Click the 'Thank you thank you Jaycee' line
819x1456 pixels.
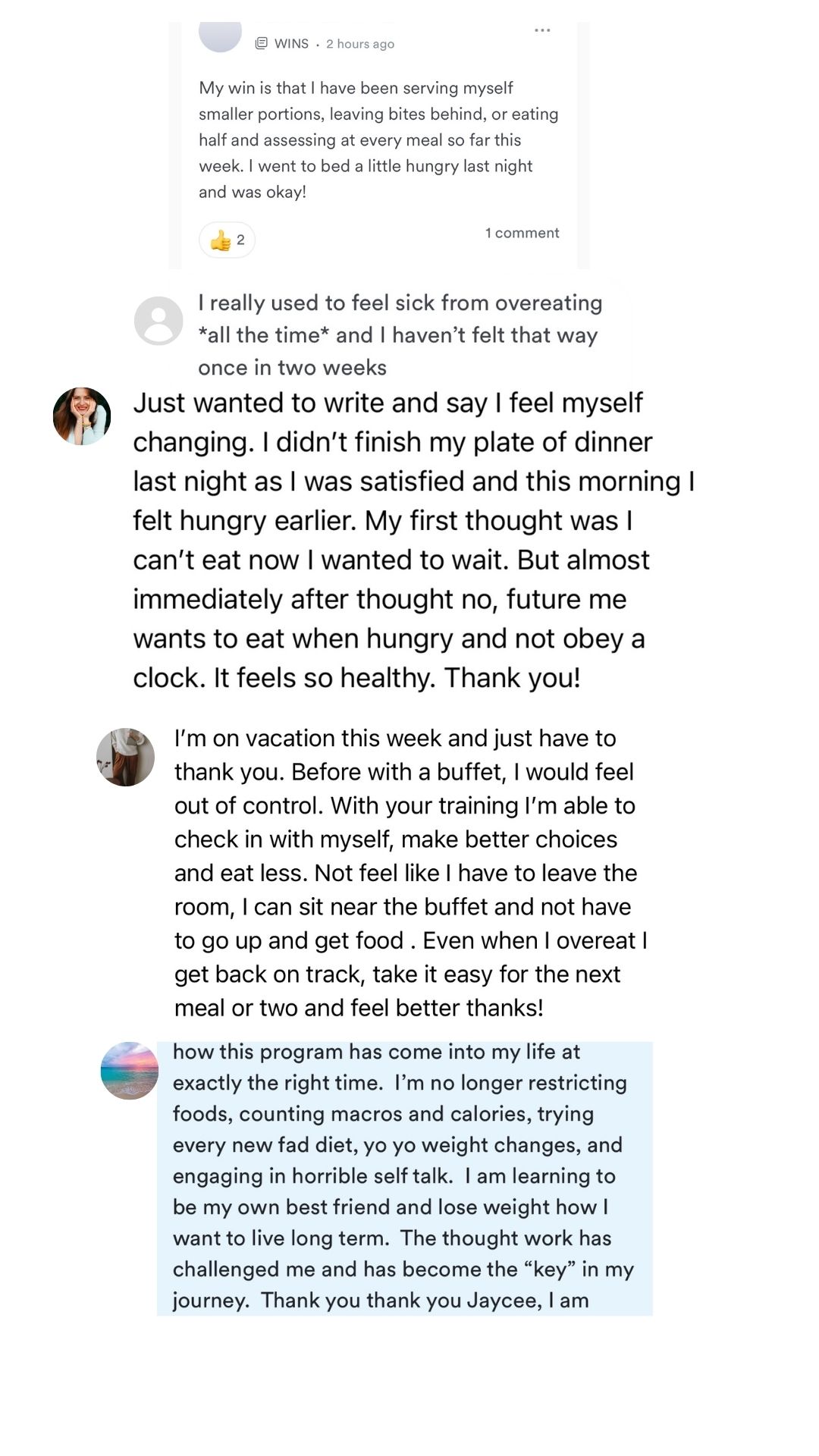click(x=381, y=1300)
